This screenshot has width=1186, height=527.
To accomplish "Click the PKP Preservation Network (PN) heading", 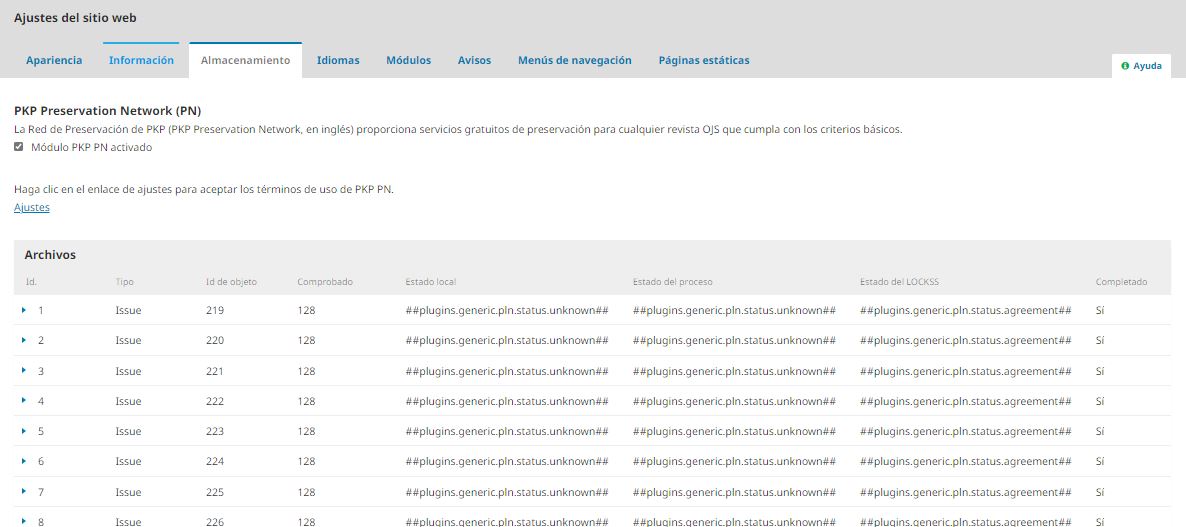I will point(107,111).
